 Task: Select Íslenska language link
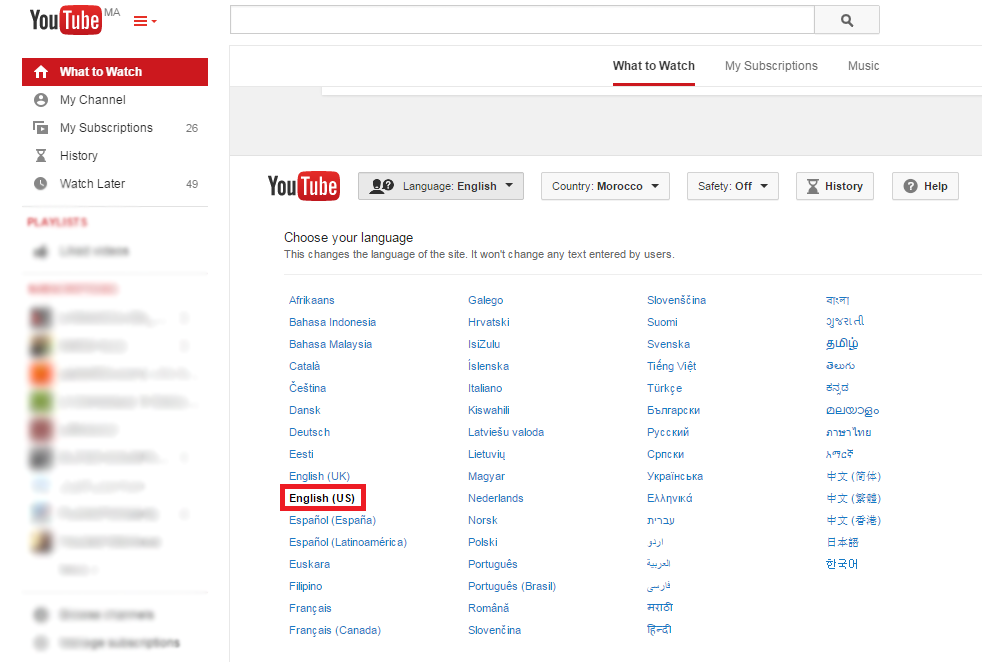click(488, 366)
